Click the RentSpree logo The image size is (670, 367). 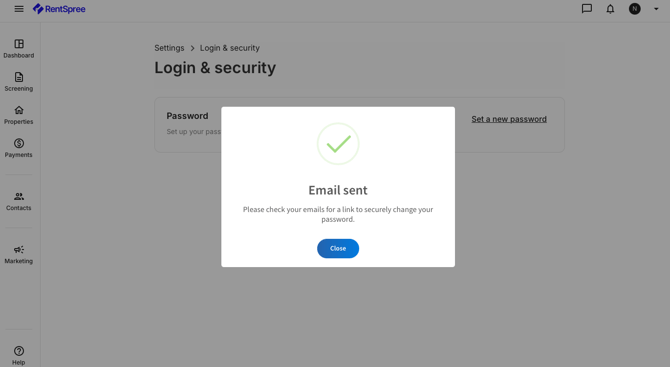coord(59,9)
